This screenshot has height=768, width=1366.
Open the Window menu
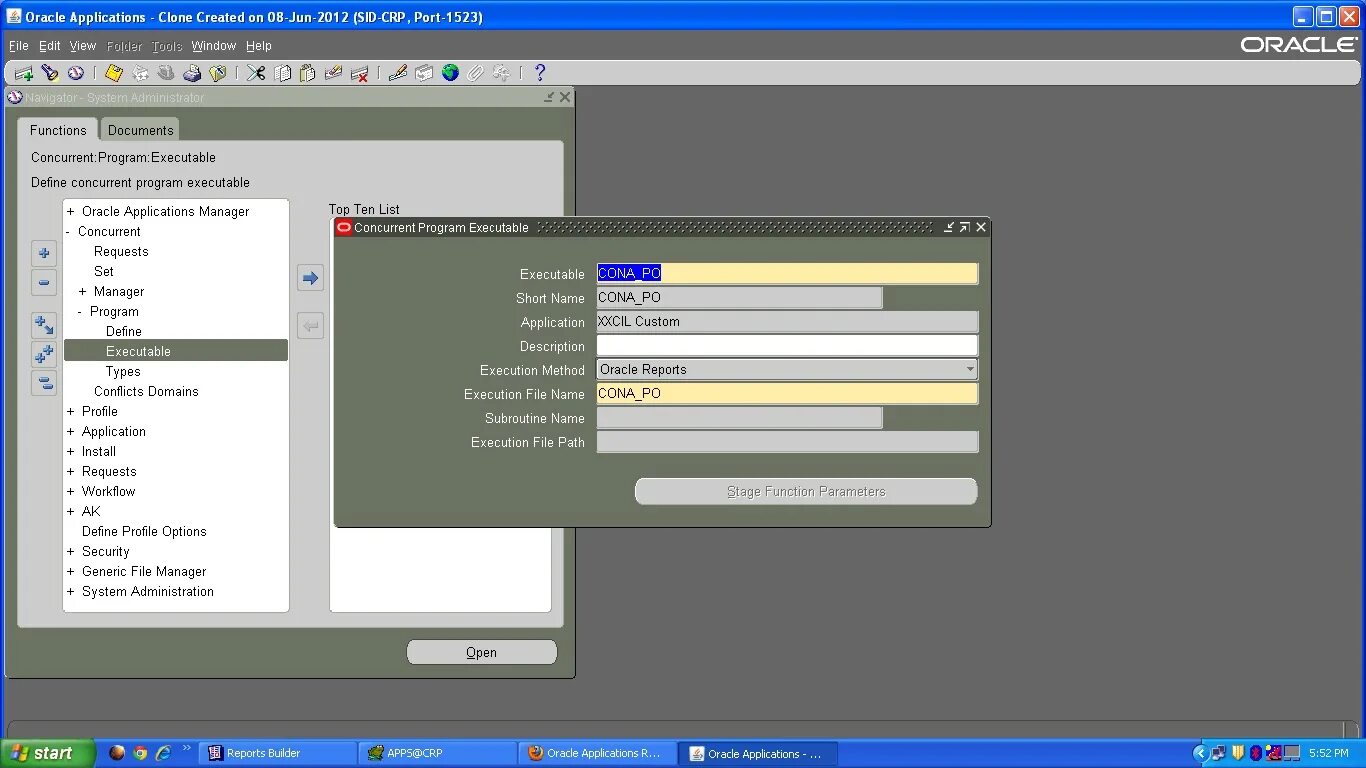tap(214, 46)
